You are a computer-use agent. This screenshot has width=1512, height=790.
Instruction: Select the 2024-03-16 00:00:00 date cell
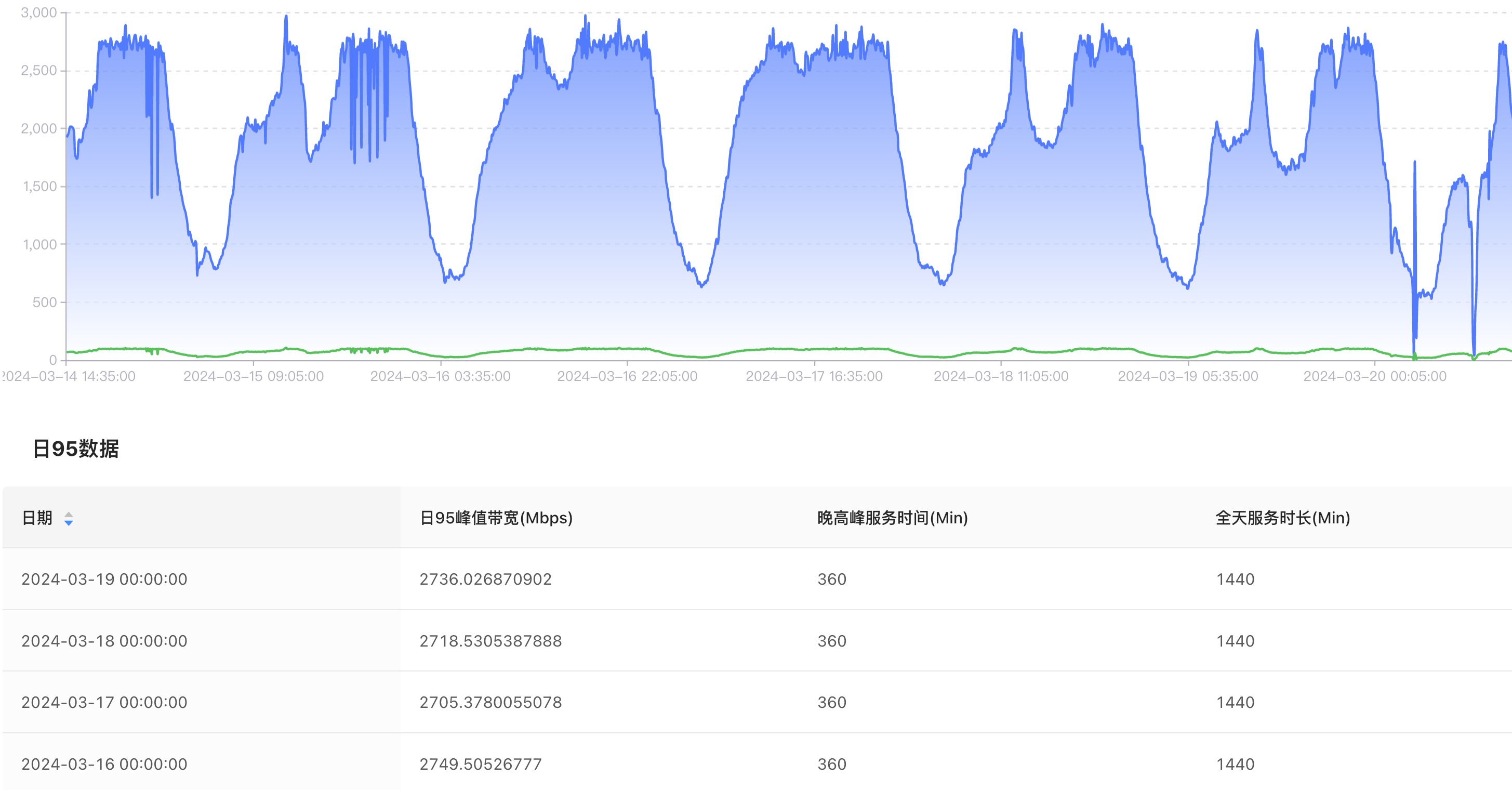[x=104, y=764]
